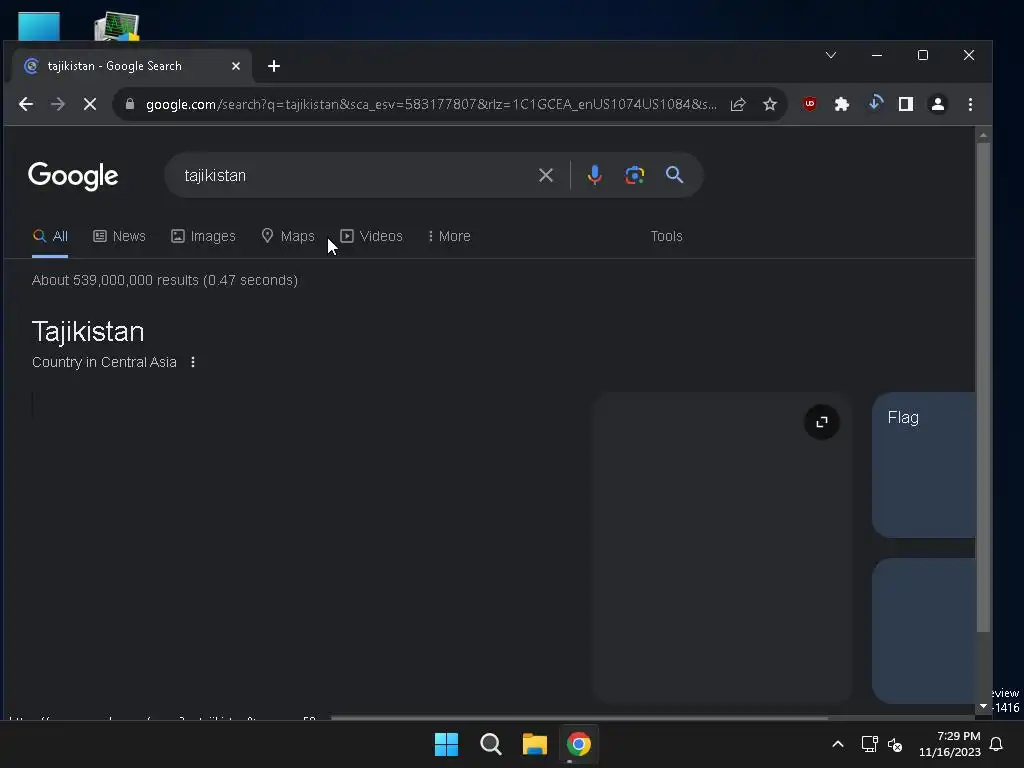
Task: Open the downloads update icon
Action: (x=875, y=103)
